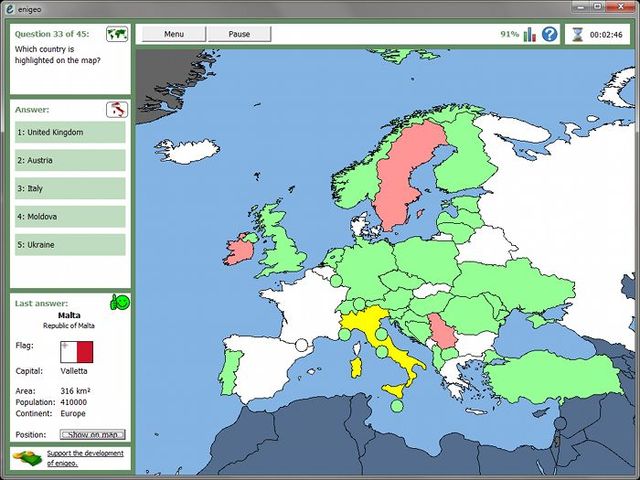Select answer 4: Moldova
640x480 pixels.
click(70, 217)
